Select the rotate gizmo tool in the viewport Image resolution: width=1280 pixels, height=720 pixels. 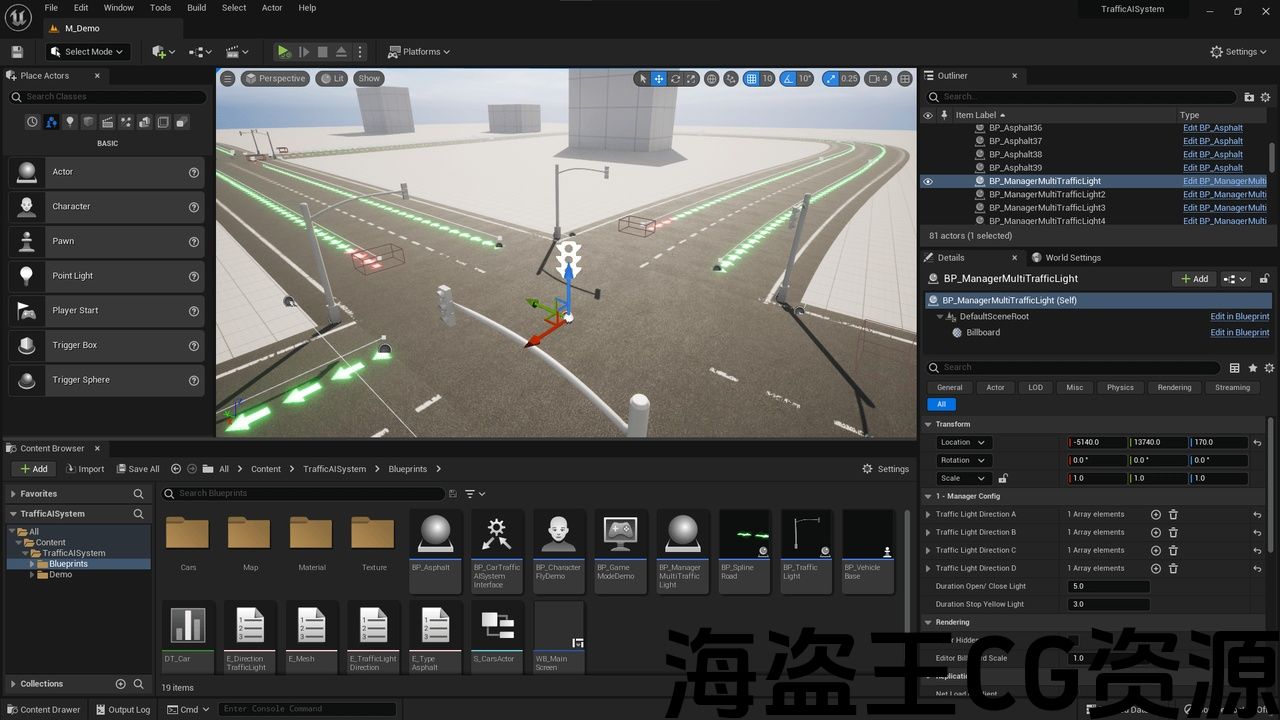click(676, 79)
